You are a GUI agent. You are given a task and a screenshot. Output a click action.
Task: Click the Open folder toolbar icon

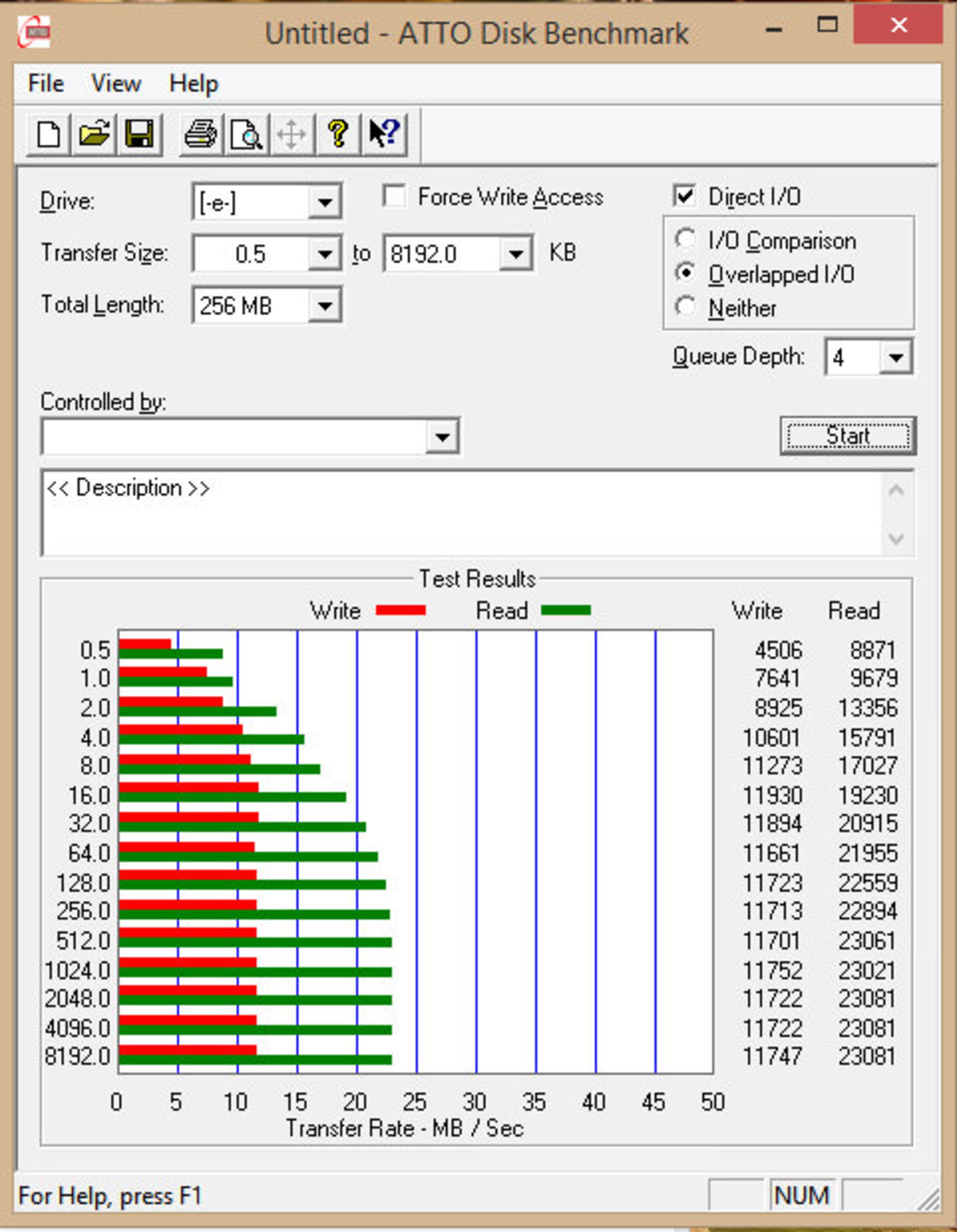point(94,135)
